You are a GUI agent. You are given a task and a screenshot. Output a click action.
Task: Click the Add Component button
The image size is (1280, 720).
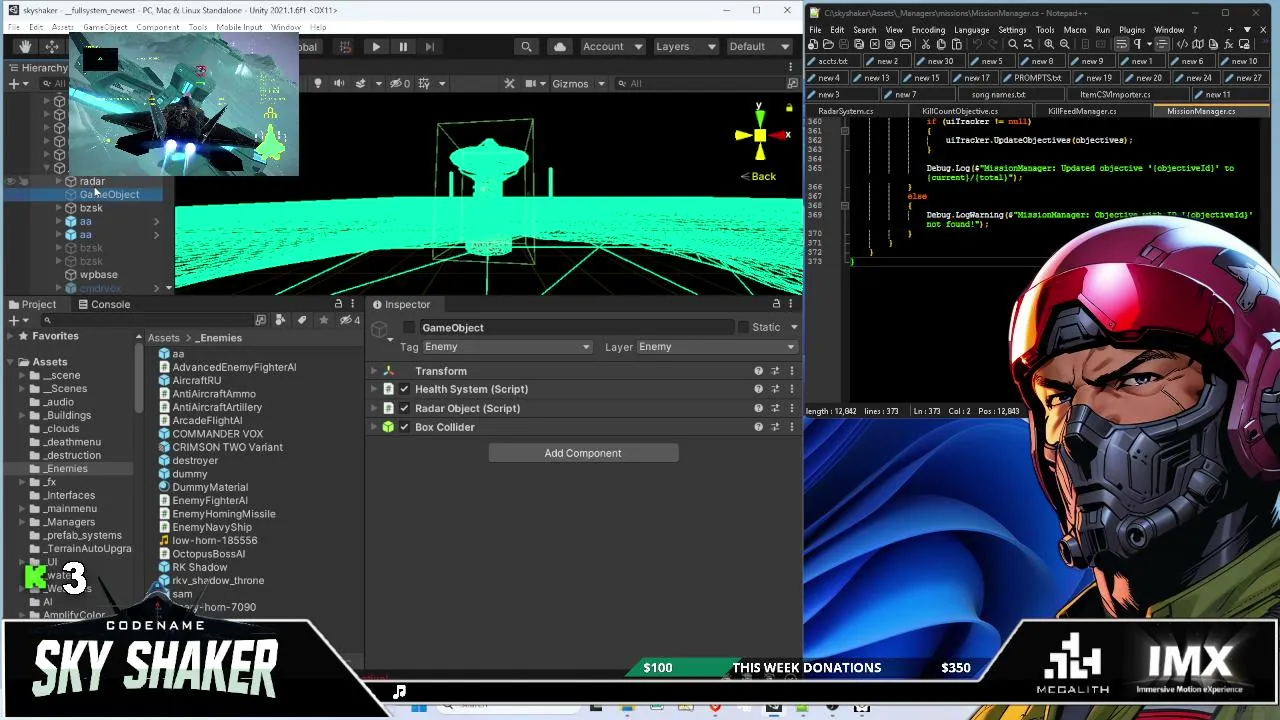[x=583, y=453]
